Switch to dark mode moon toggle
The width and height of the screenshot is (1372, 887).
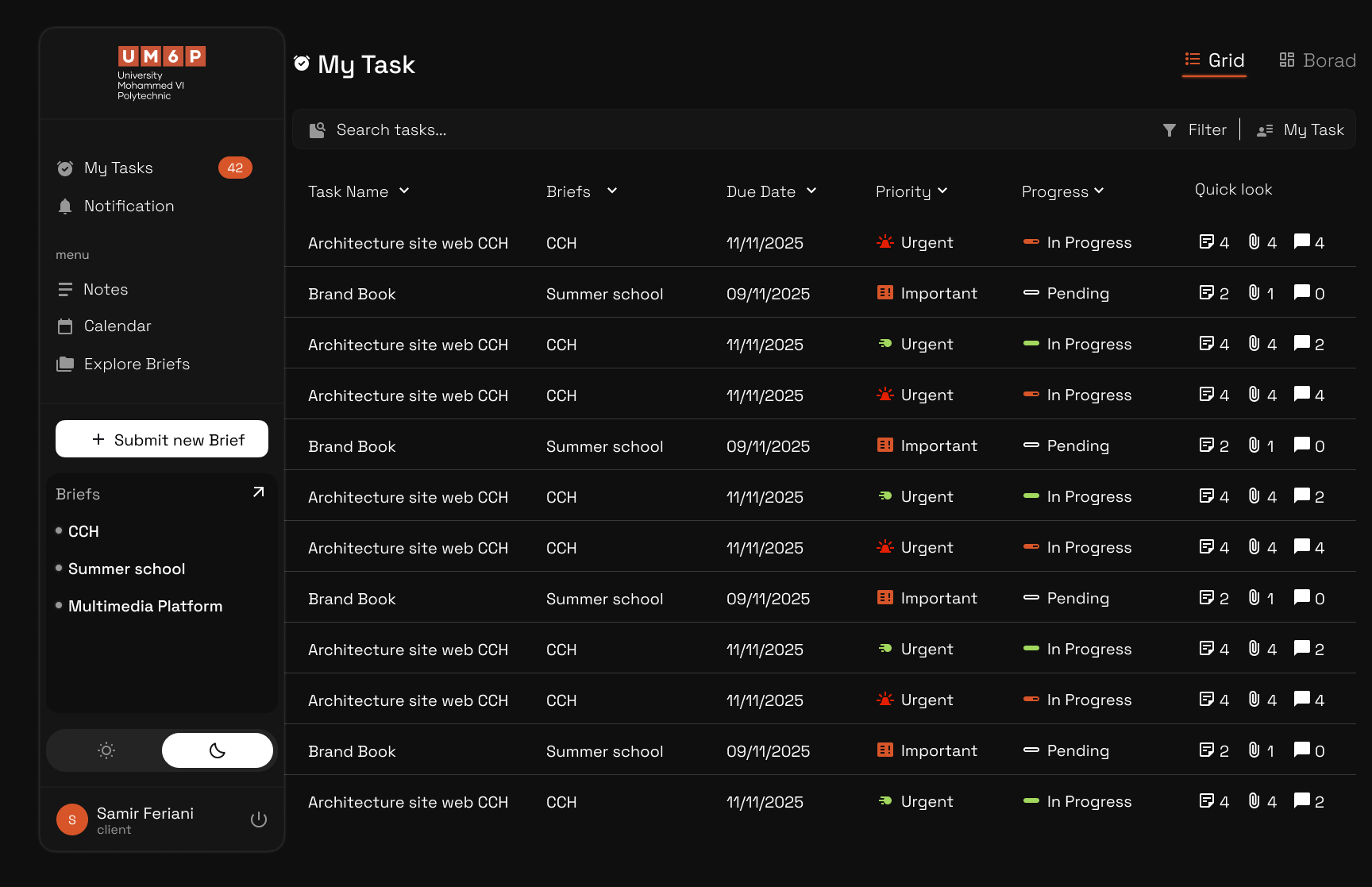tap(218, 750)
